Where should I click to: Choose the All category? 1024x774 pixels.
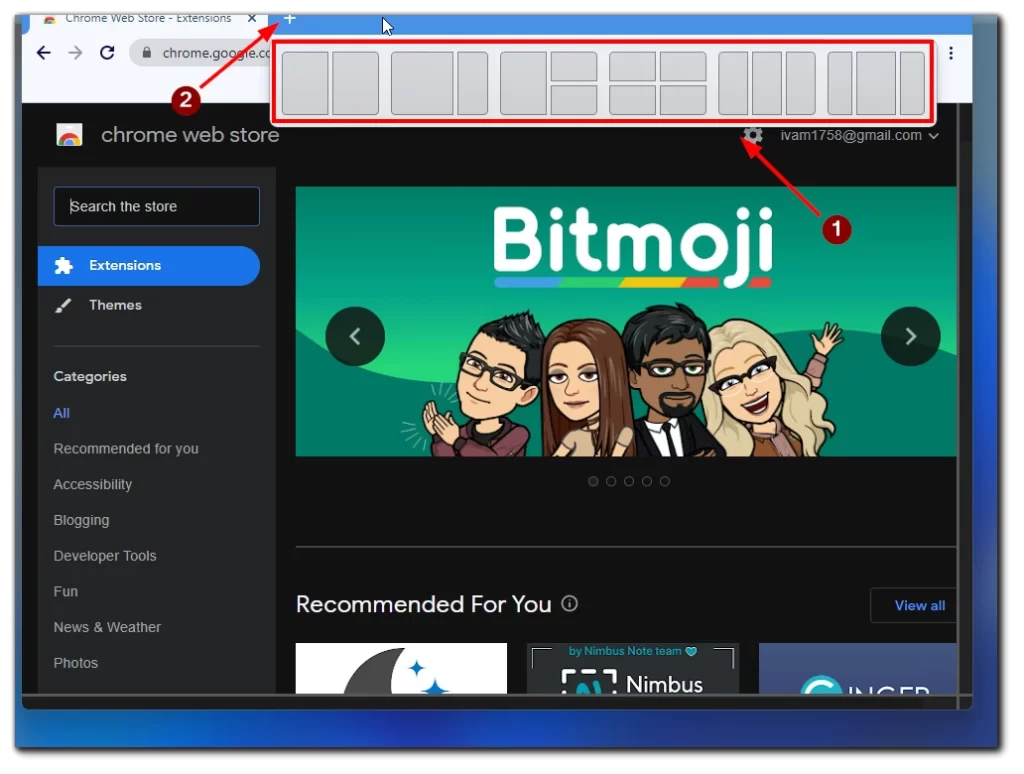tap(61, 413)
